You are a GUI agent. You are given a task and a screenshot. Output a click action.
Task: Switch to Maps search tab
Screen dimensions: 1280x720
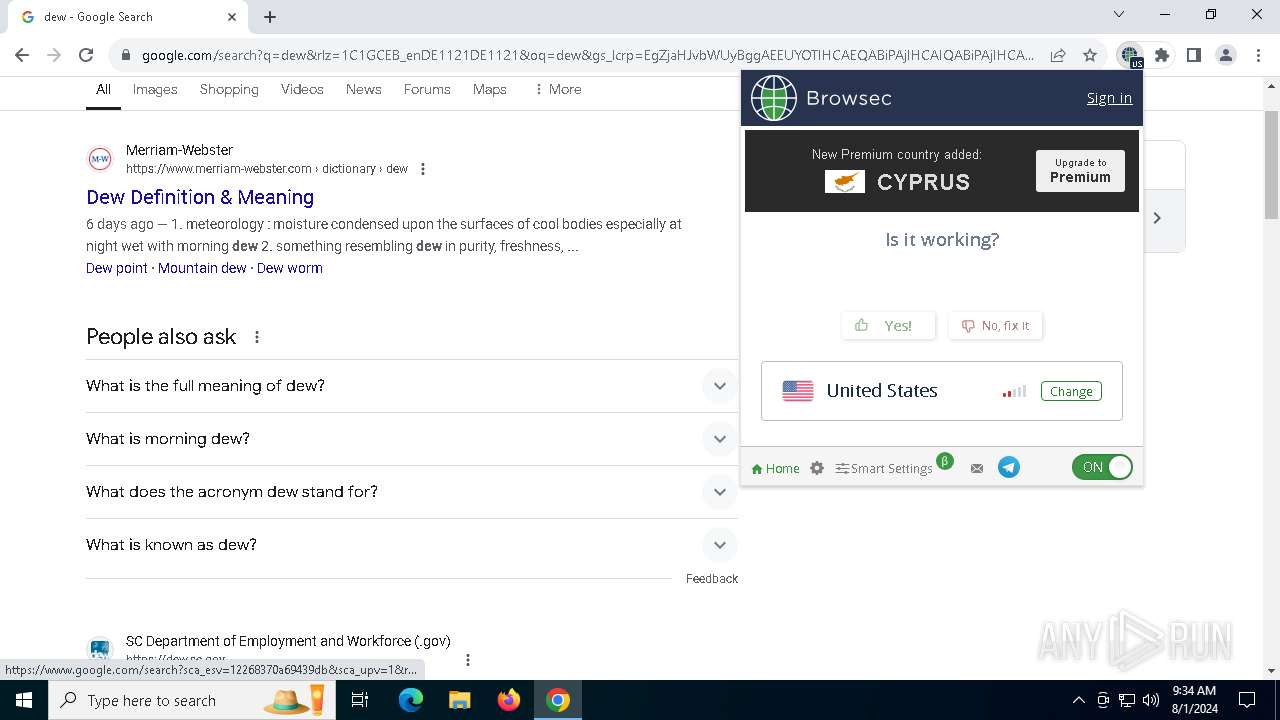[x=490, y=89]
